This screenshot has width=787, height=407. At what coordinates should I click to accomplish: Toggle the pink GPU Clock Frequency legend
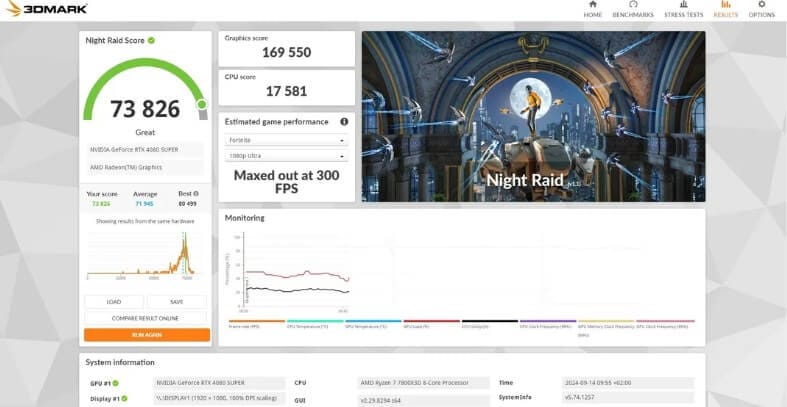tap(666, 324)
